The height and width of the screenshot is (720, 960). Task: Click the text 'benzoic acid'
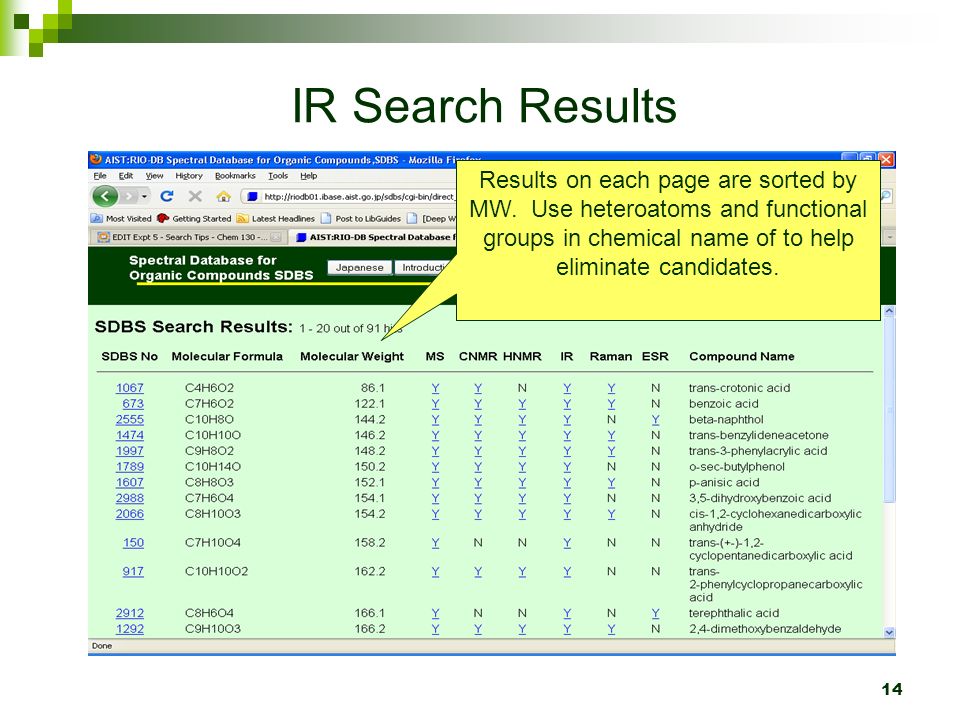click(x=724, y=404)
